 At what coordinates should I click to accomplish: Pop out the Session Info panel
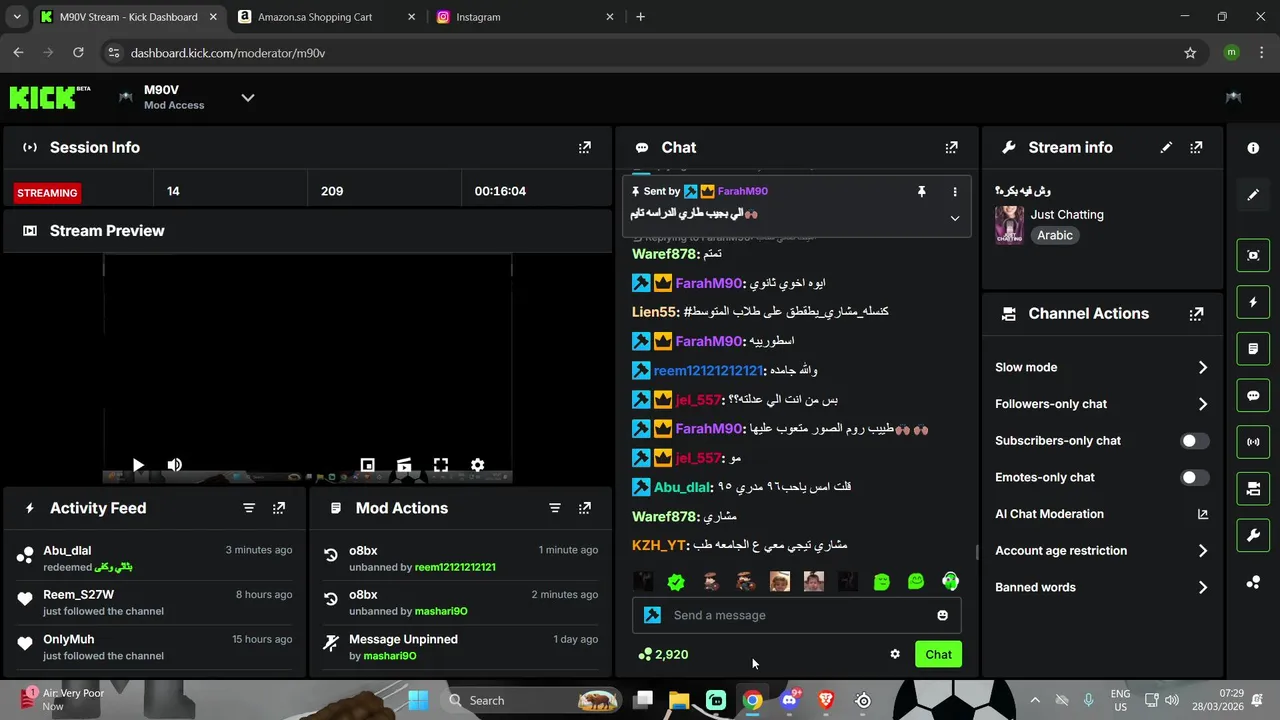[585, 147]
